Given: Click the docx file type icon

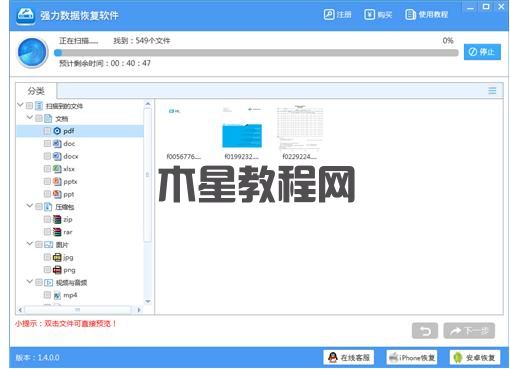Looking at the screenshot, I should pyautogui.click(x=57, y=156).
